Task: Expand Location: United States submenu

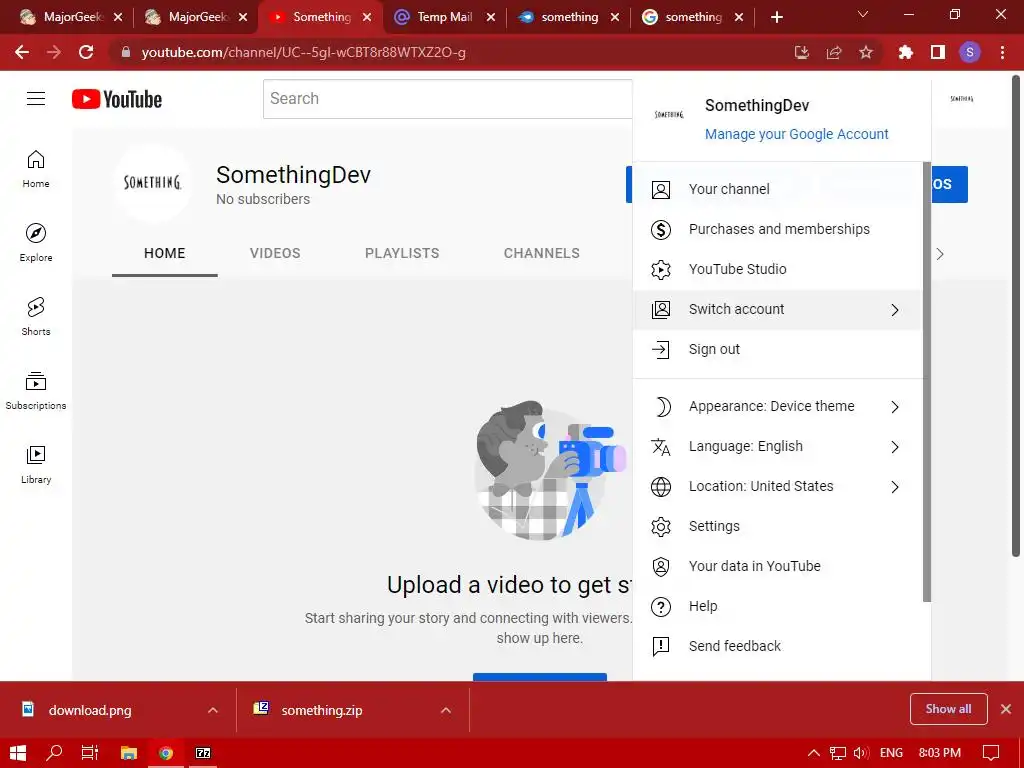Action: (895, 487)
